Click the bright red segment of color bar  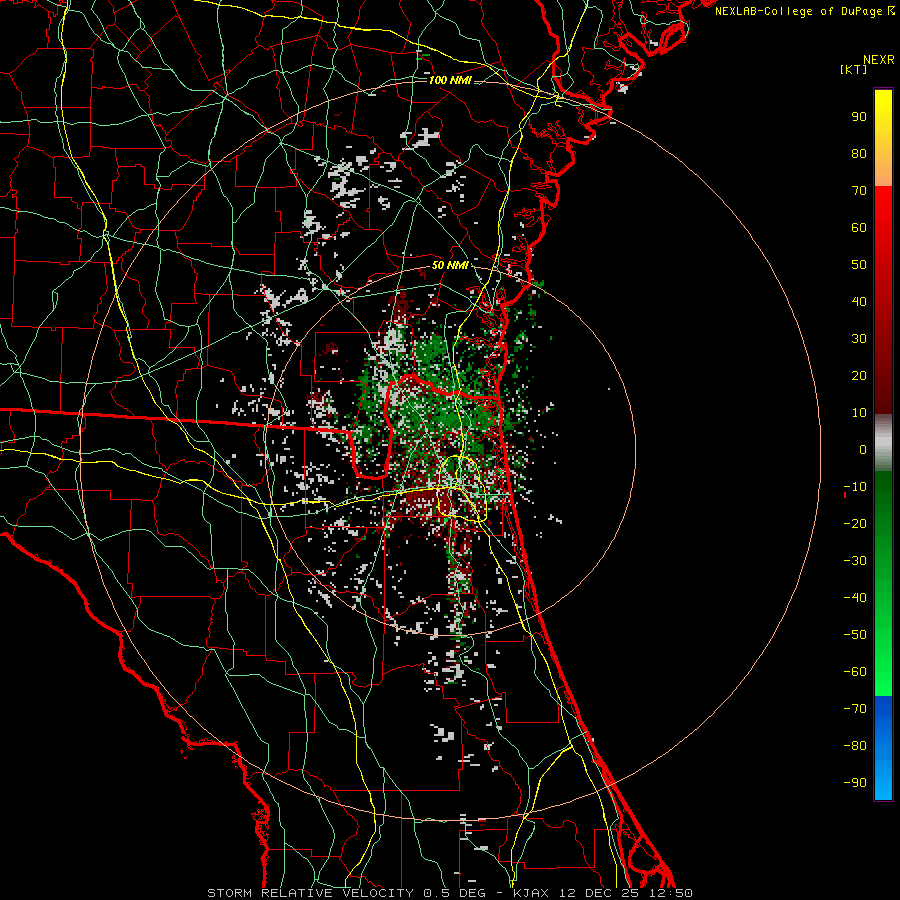[x=883, y=230]
